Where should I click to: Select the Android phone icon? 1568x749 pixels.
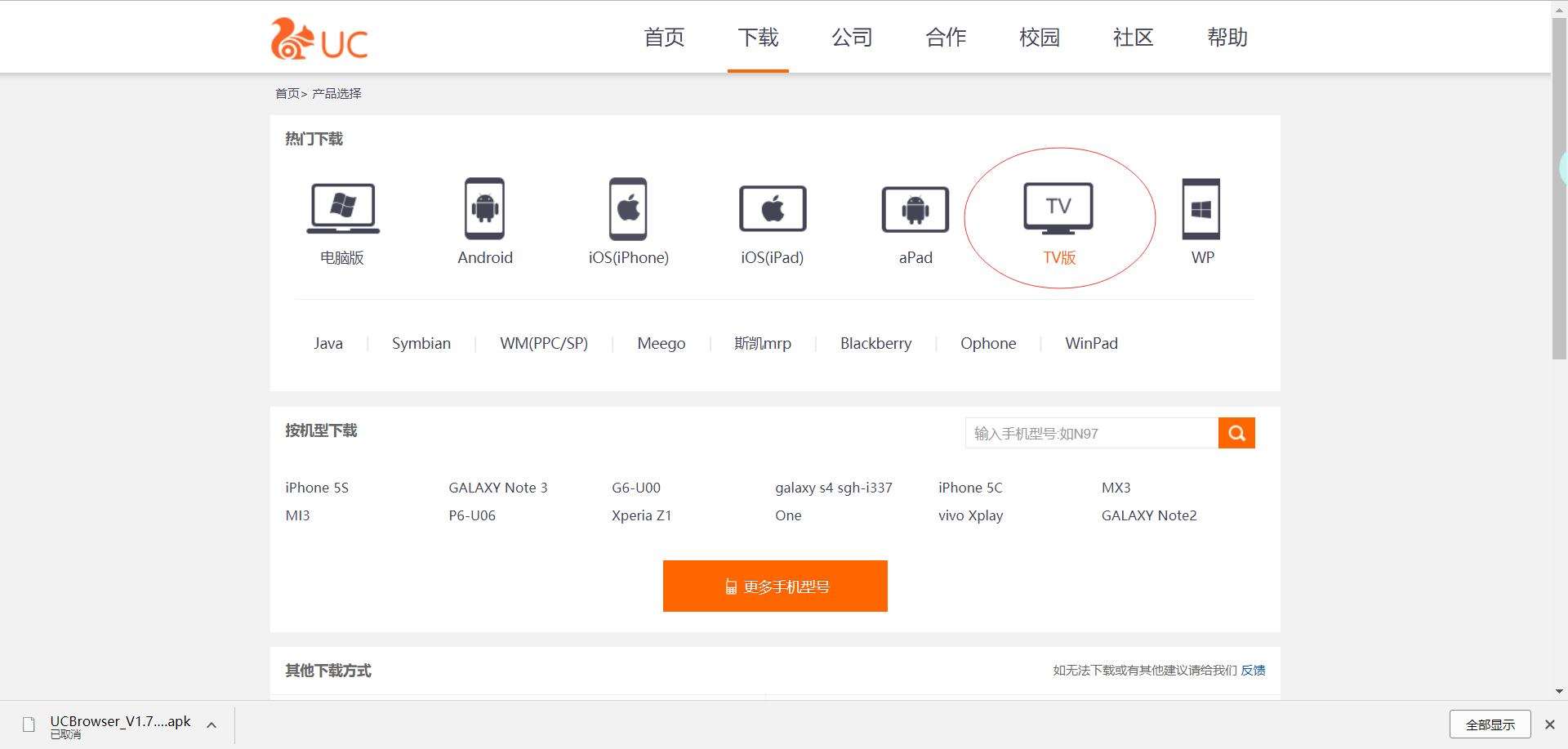tap(484, 208)
